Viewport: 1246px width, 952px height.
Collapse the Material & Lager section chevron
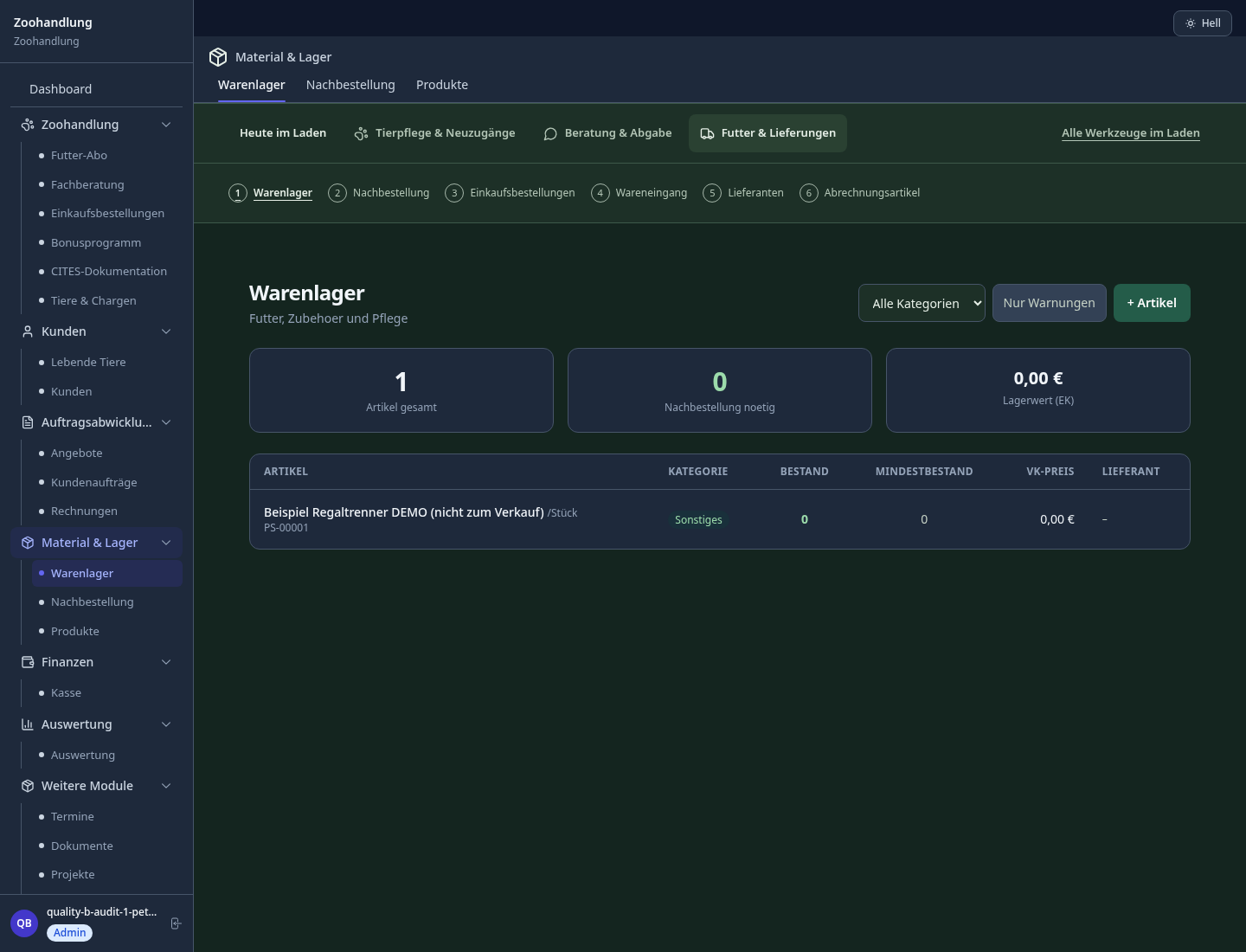click(x=166, y=543)
